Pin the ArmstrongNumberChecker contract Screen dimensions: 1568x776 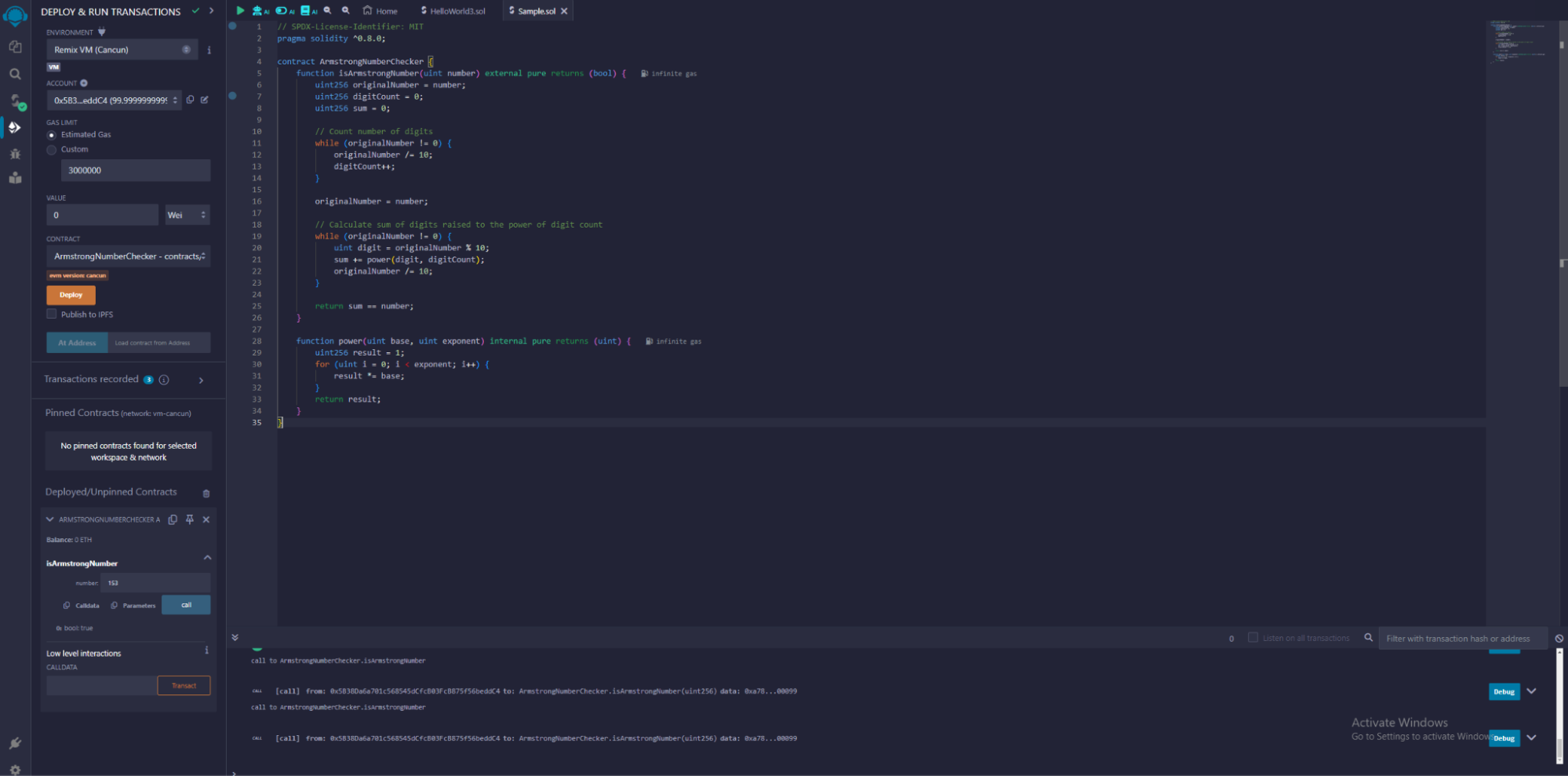click(x=190, y=519)
